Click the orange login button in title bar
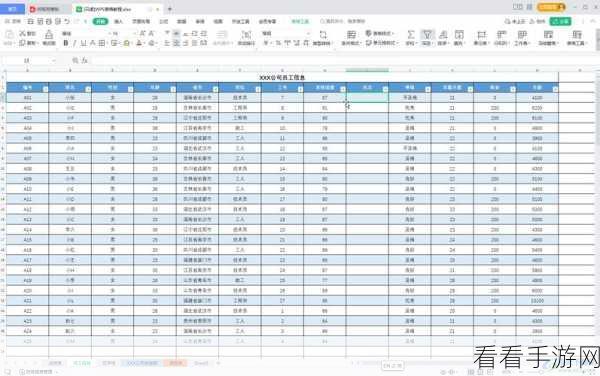The width and height of the screenshot is (600, 376). tap(551, 7)
